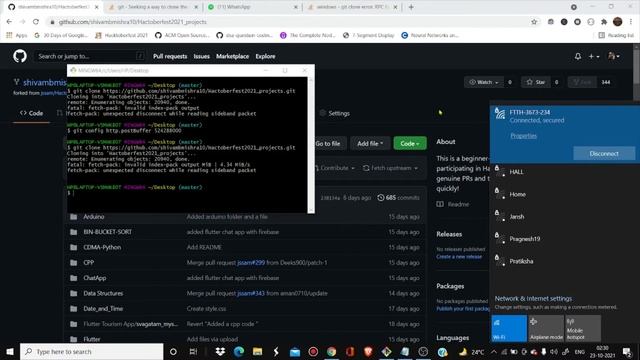Open the CDMA-Python folder
The width and height of the screenshot is (640, 360).
[x=102, y=247]
